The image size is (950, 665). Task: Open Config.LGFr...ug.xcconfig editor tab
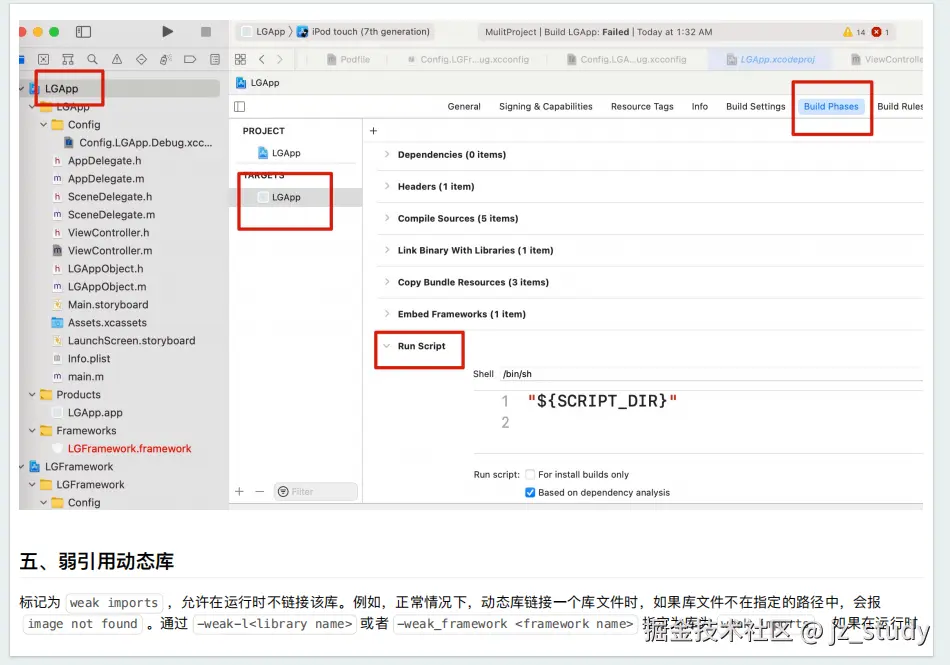click(x=468, y=59)
